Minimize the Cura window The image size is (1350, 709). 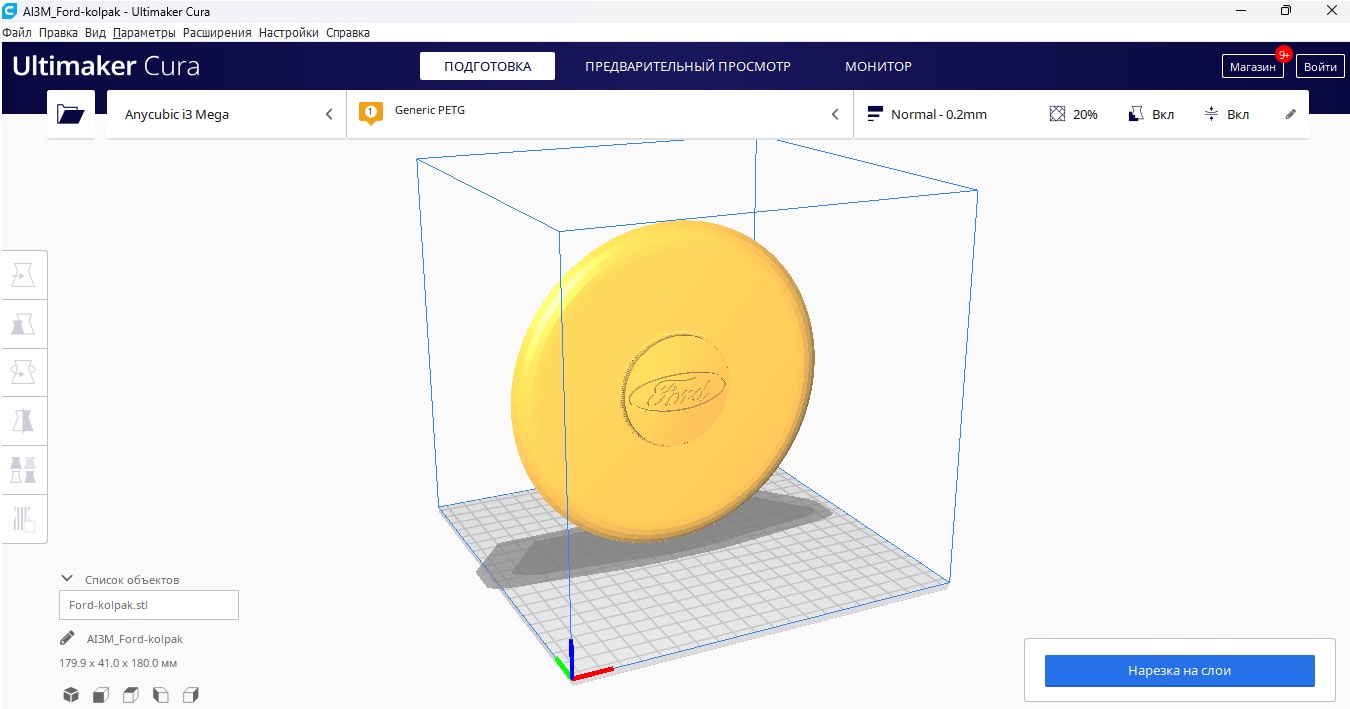click(1242, 10)
